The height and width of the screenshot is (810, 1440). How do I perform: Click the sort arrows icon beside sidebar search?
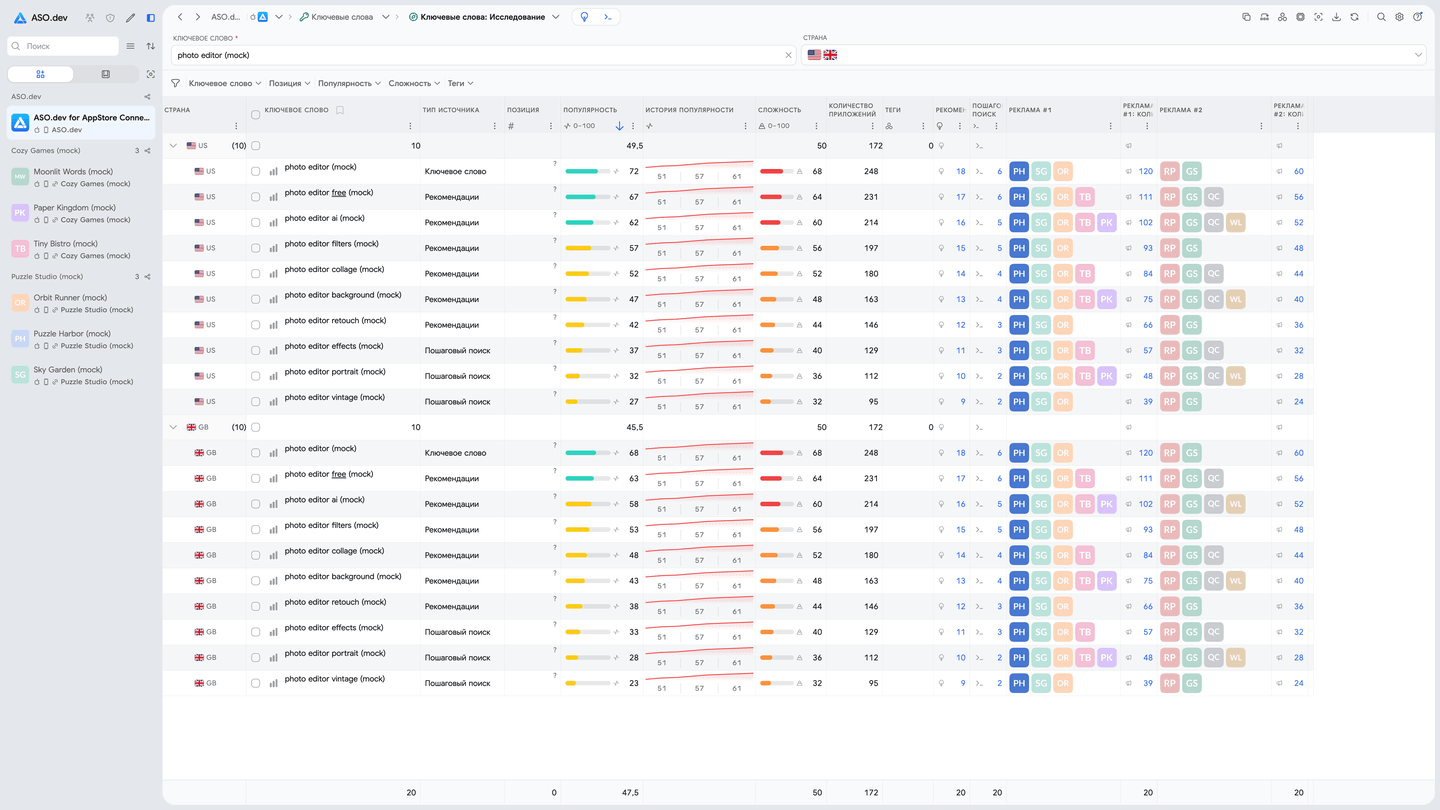(x=151, y=46)
